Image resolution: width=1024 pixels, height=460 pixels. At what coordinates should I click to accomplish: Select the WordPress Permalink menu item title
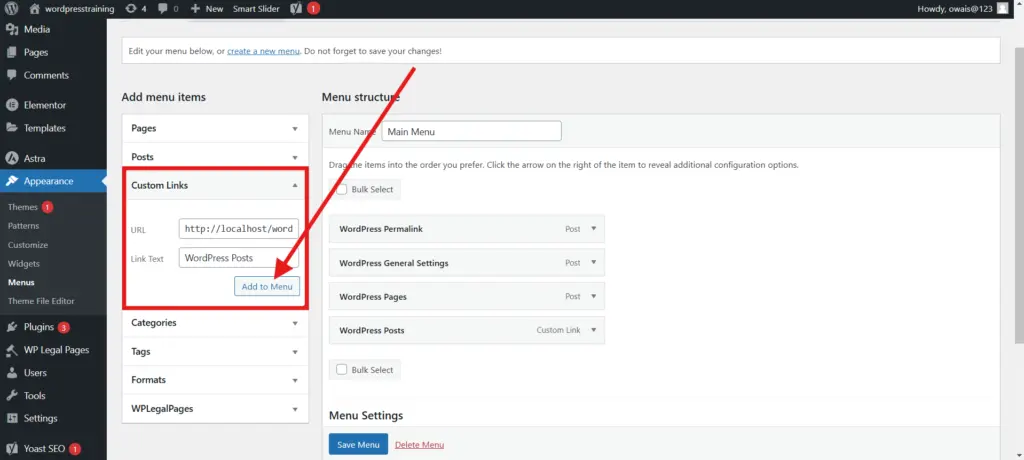382,229
